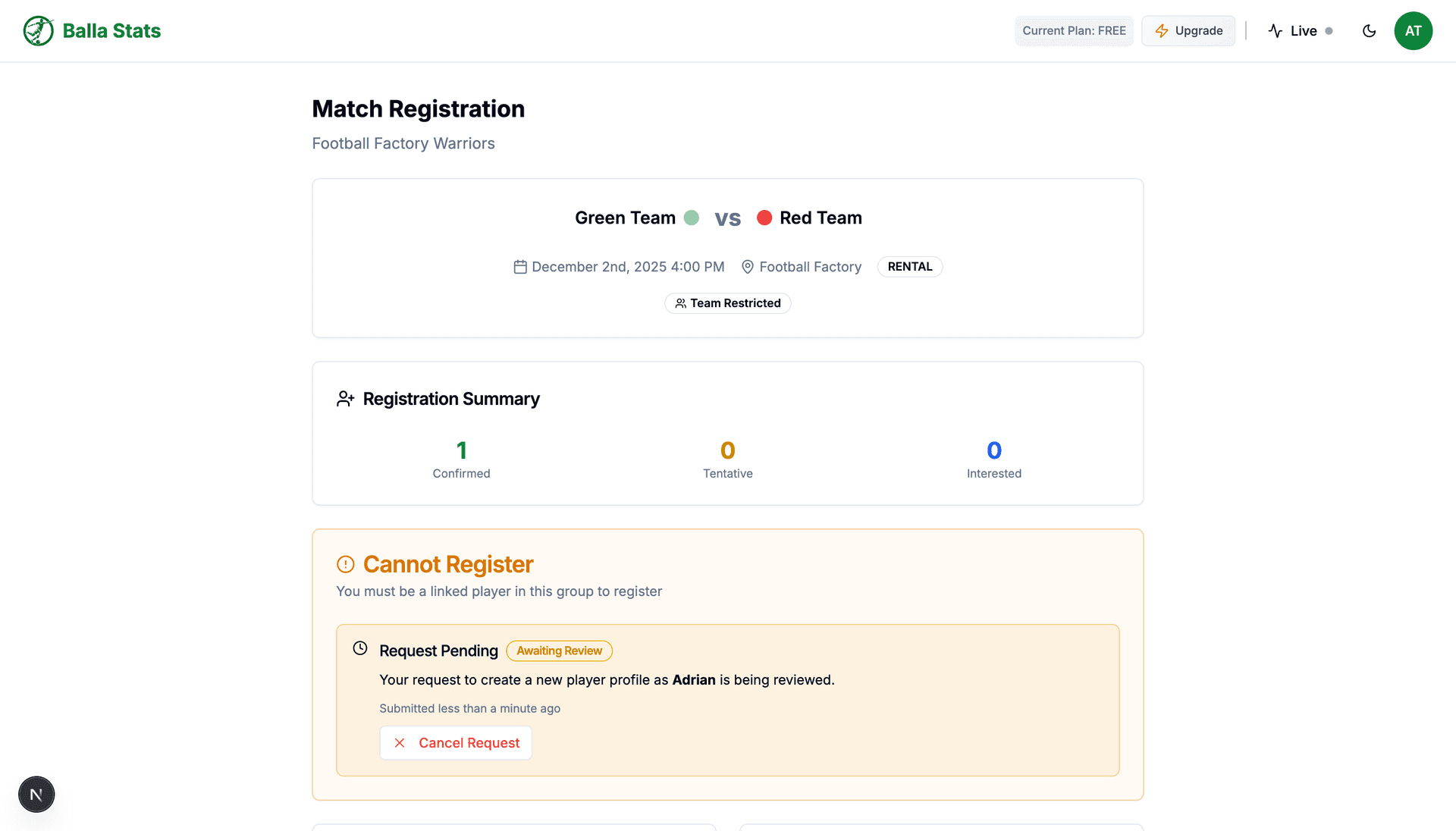The height and width of the screenshot is (831, 1456).
Task: Click the RENTAL badge
Action: pyautogui.click(x=909, y=266)
